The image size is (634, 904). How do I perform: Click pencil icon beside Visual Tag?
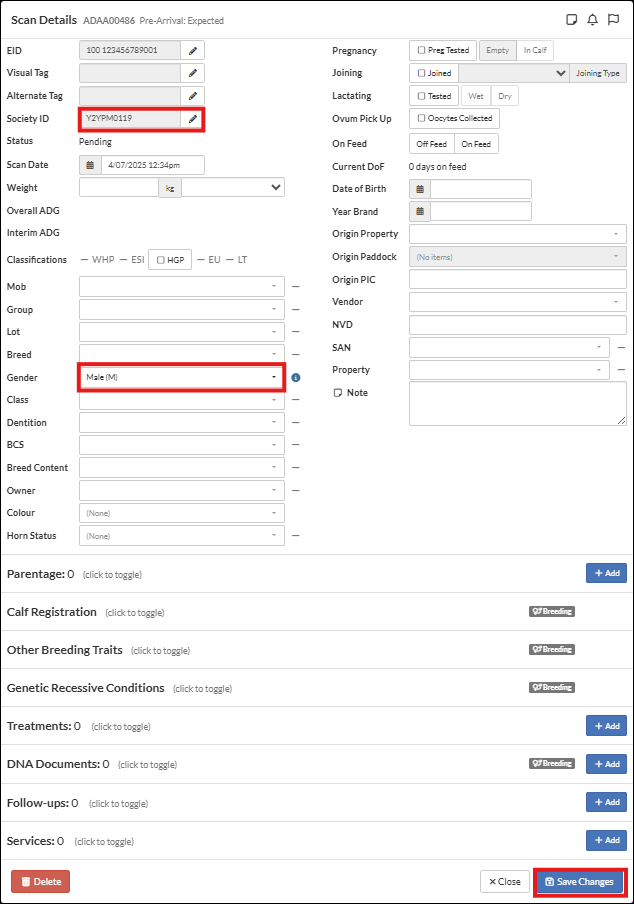[193, 73]
